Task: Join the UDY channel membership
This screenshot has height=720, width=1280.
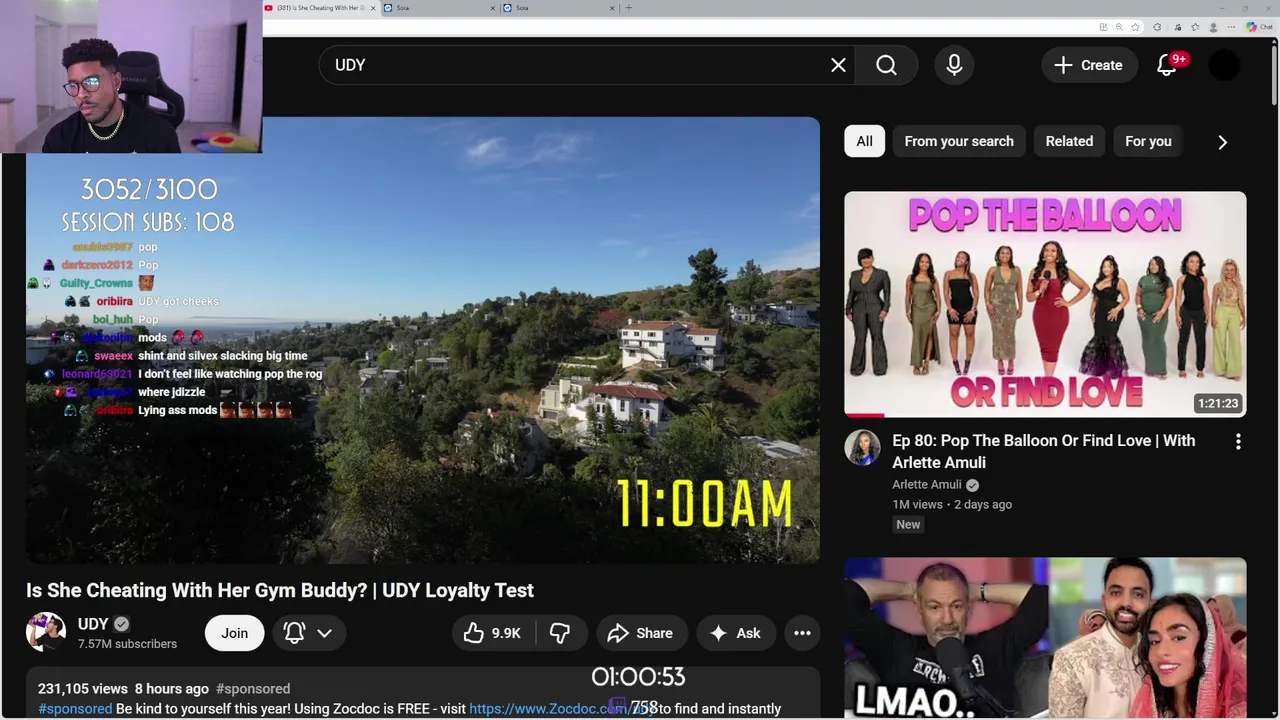Action: point(234,633)
